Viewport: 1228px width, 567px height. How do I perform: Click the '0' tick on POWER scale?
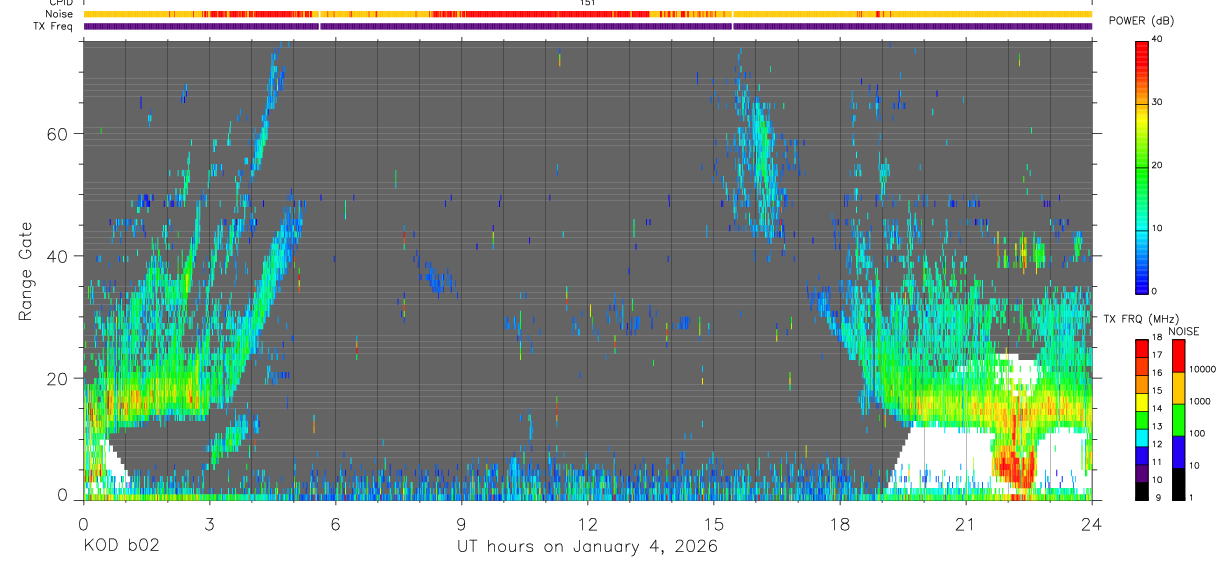coord(1154,291)
